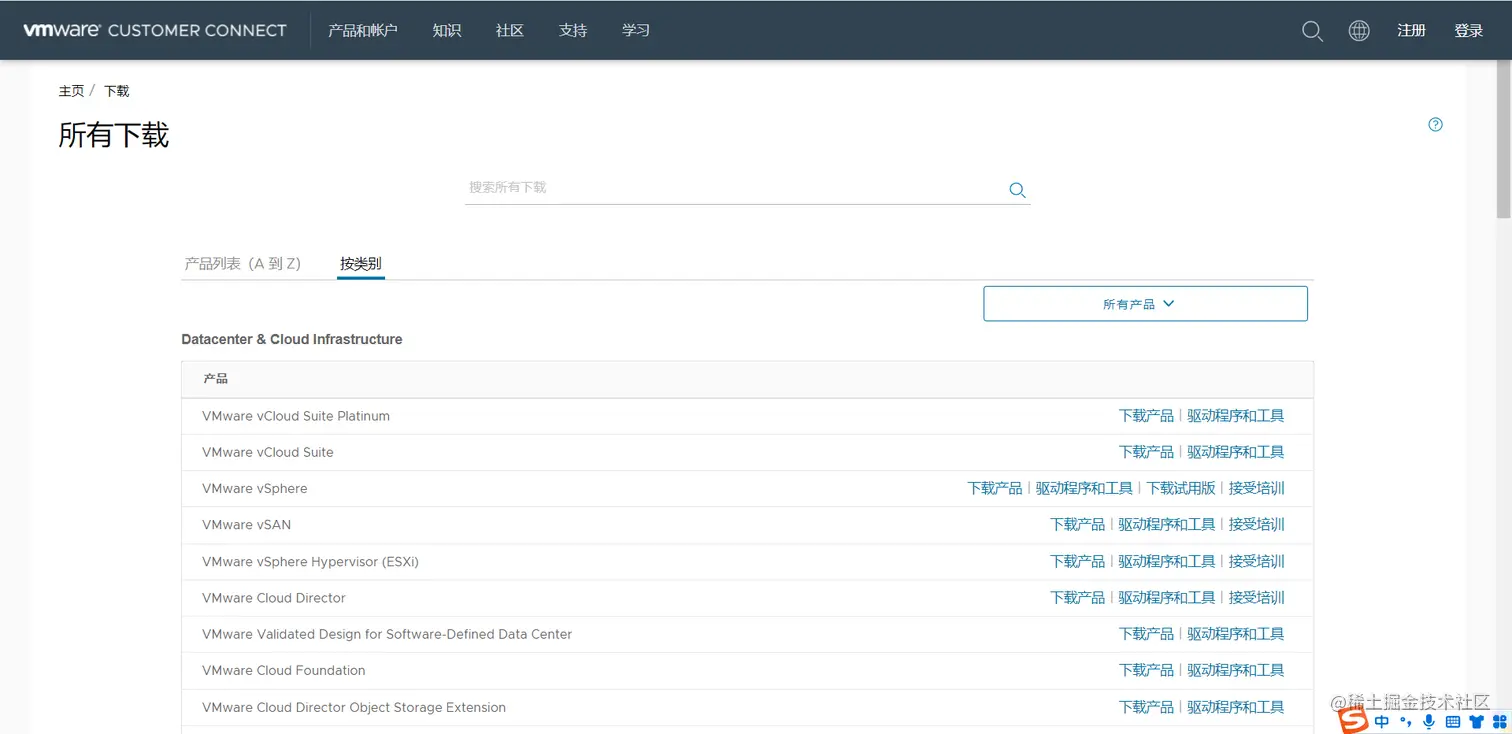Click 下载产品 for VMware Cloud Foundation
1512x734 pixels.
(x=1146, y=671)
